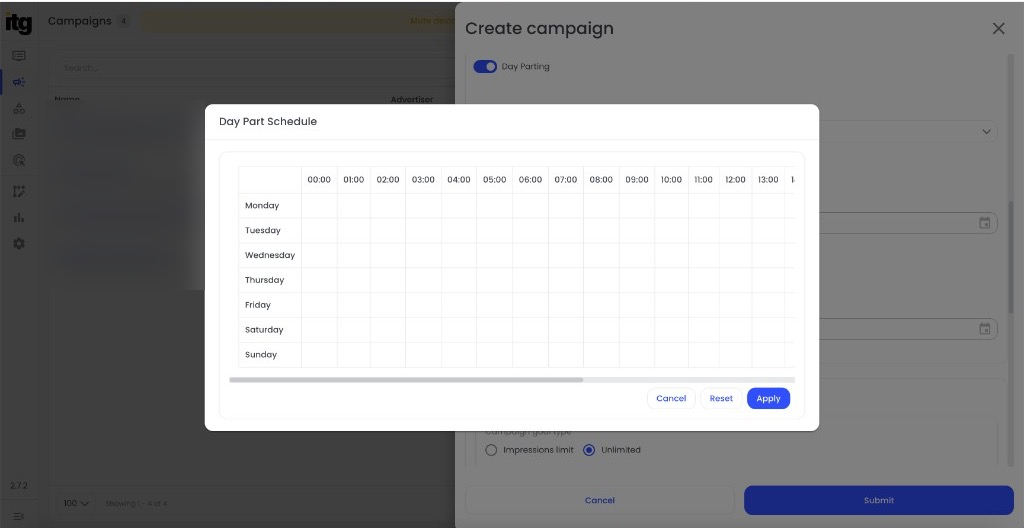This screenshot has width=1024, height=528.
Task: Click the Thursday row label
Action: [264, 280]
